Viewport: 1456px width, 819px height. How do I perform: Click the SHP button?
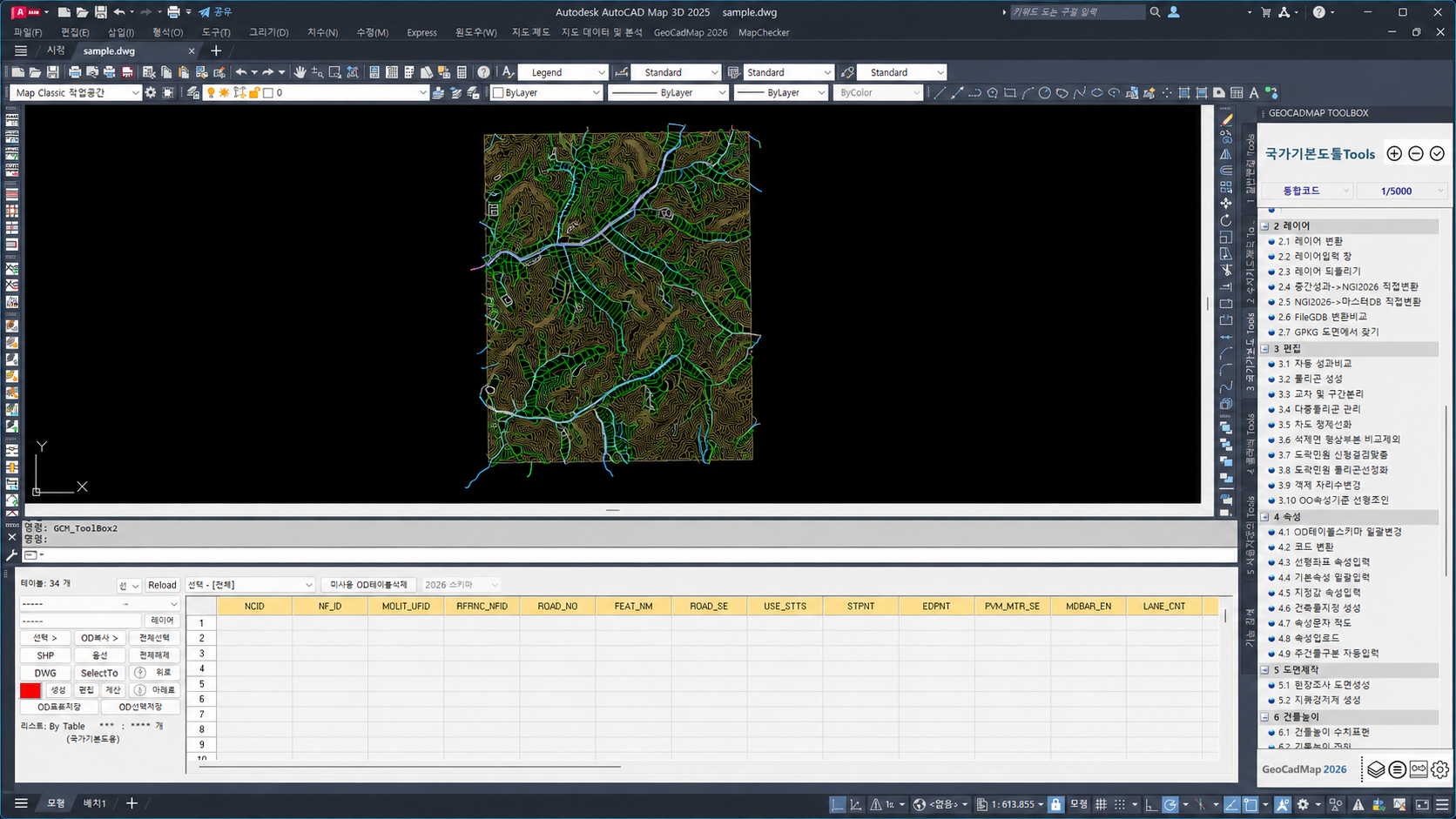click(x=45, y=655)
